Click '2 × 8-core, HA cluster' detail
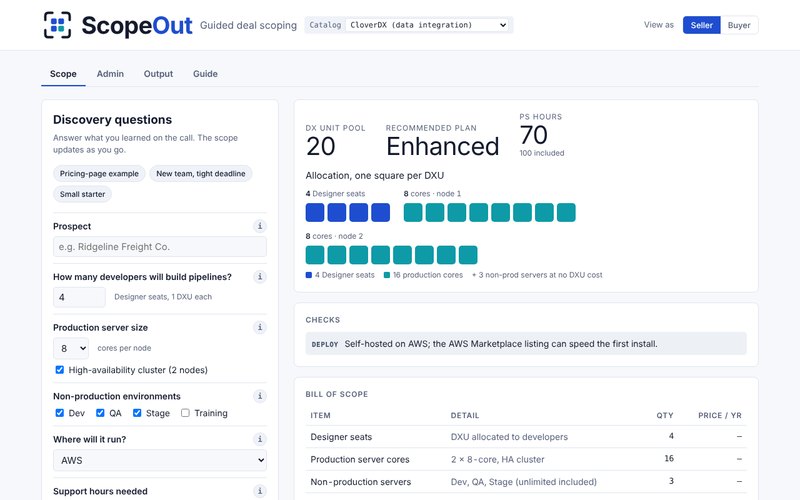This screenshot has width=800, height=500. [x=497, y=459]
